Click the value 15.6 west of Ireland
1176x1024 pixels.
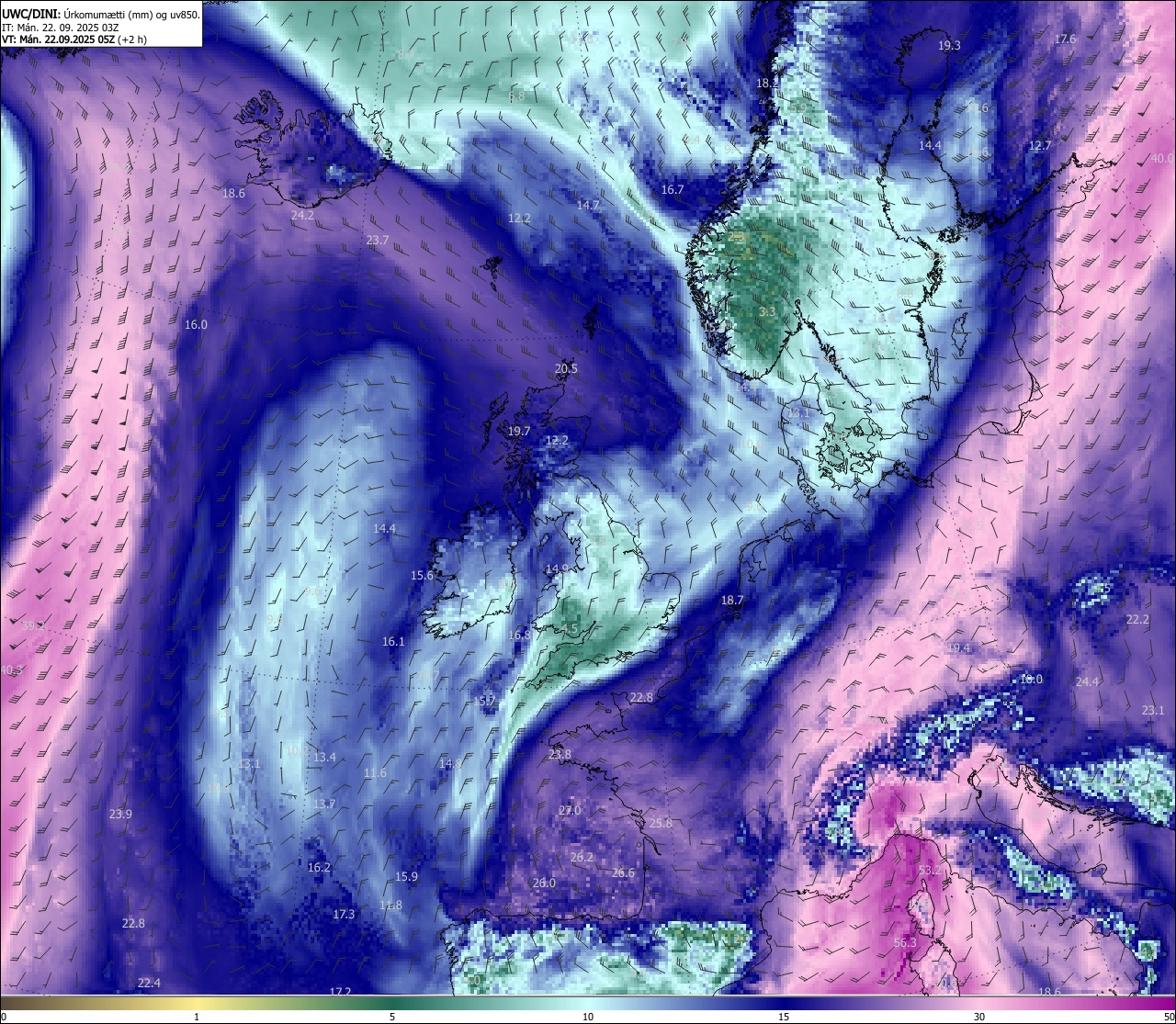click(x=422, y=576)
